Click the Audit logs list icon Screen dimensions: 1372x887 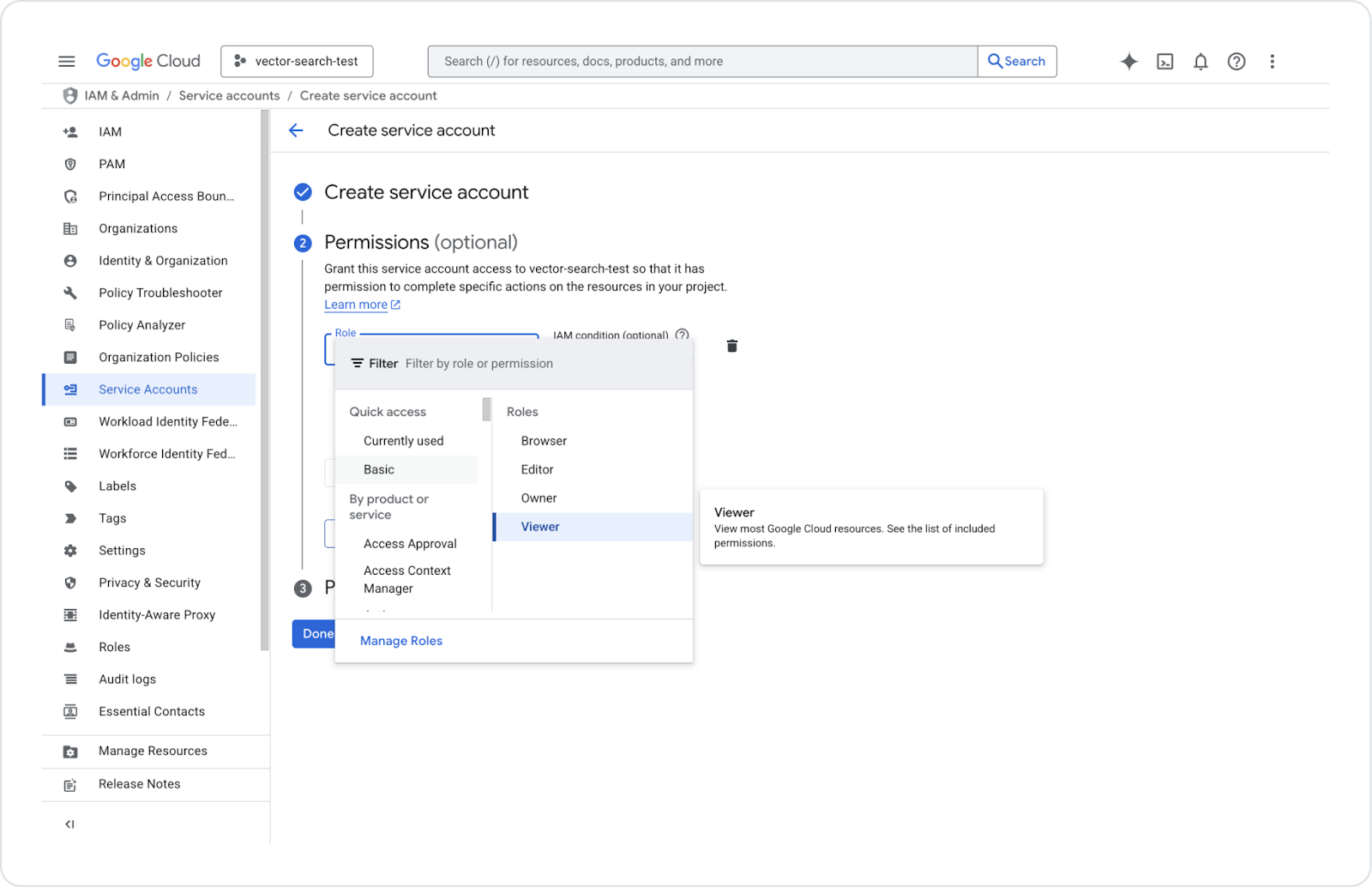pyautogui.click(x=70, y=679)
